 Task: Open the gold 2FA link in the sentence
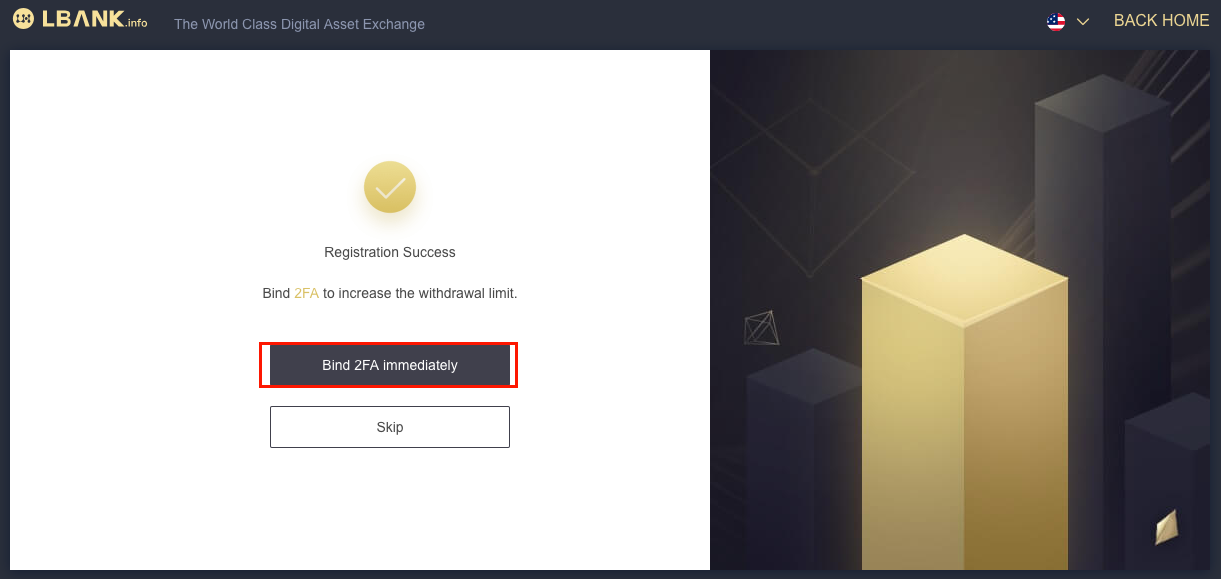(306, 294)
